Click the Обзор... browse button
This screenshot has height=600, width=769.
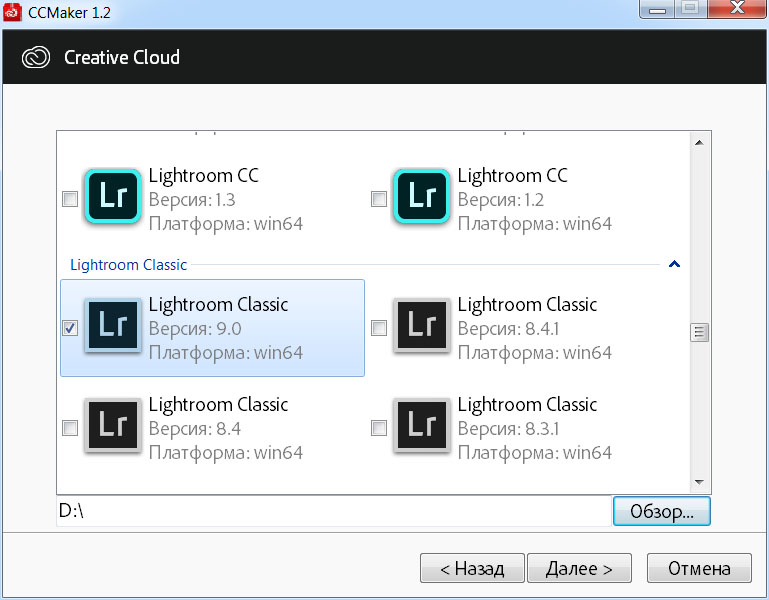coord(662,511)
